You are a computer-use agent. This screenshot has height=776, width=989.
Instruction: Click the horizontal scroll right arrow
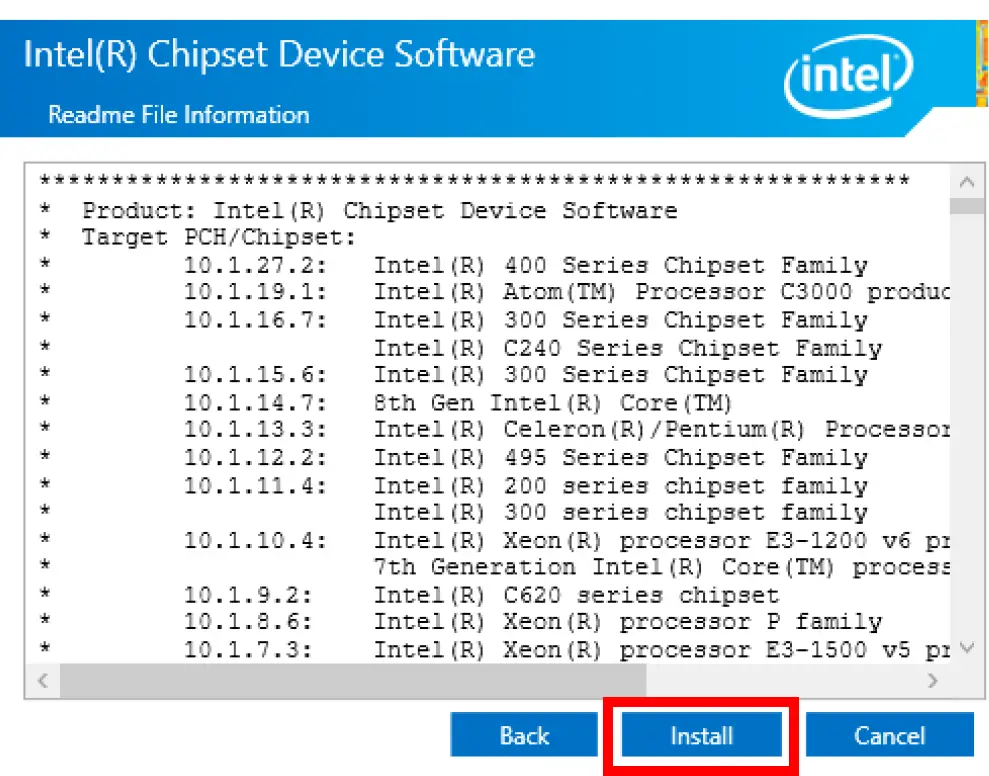(932, 681)
